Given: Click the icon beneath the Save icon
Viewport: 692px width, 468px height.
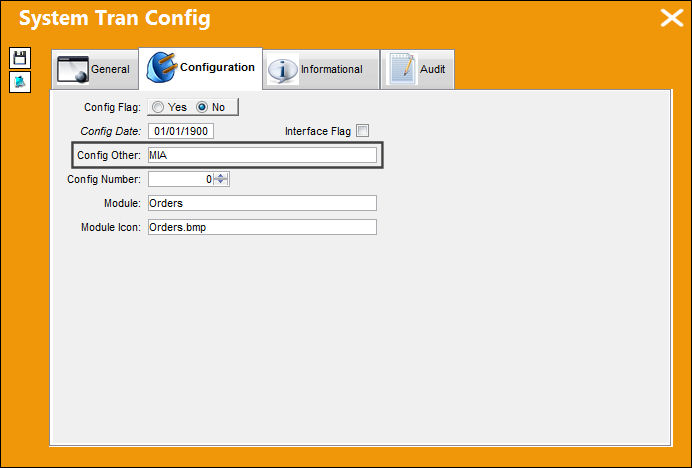Looking at the screenshot, I should 20,82.
